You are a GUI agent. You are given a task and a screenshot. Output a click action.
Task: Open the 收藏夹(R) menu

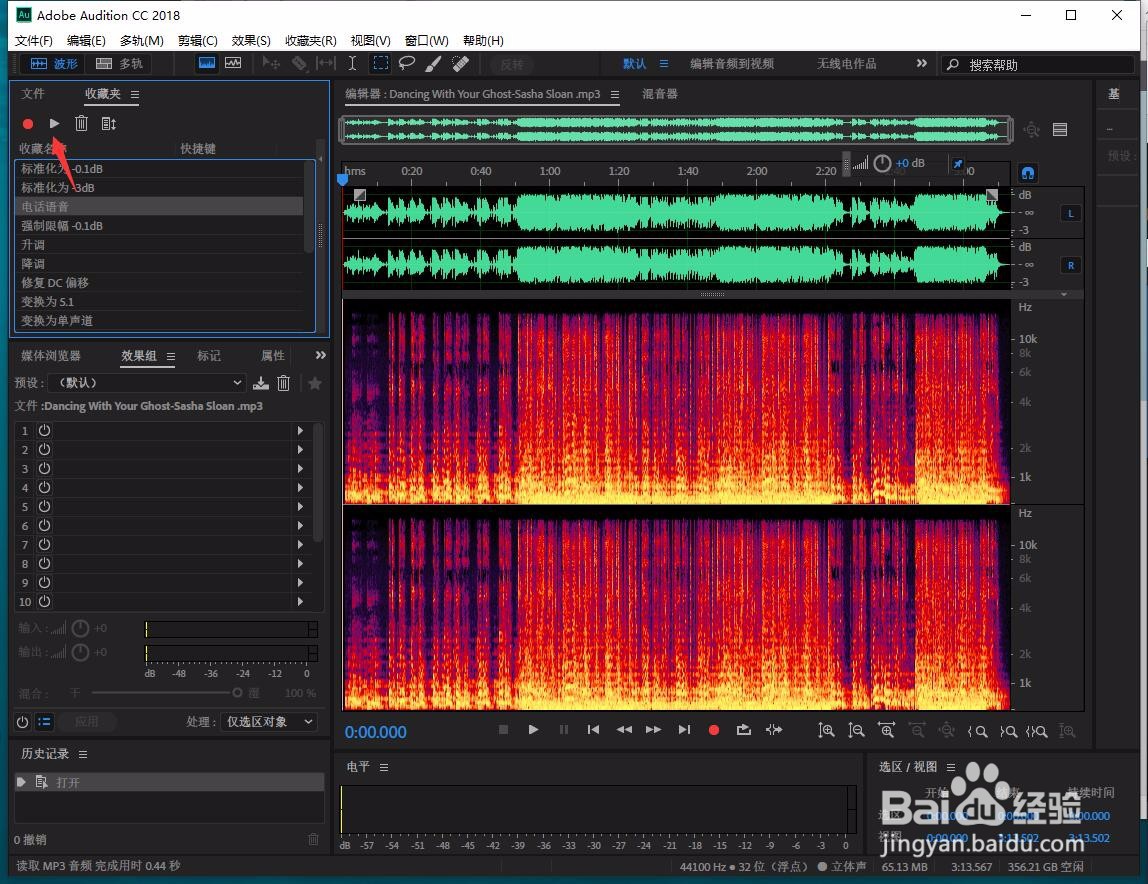tap(311, 40)
